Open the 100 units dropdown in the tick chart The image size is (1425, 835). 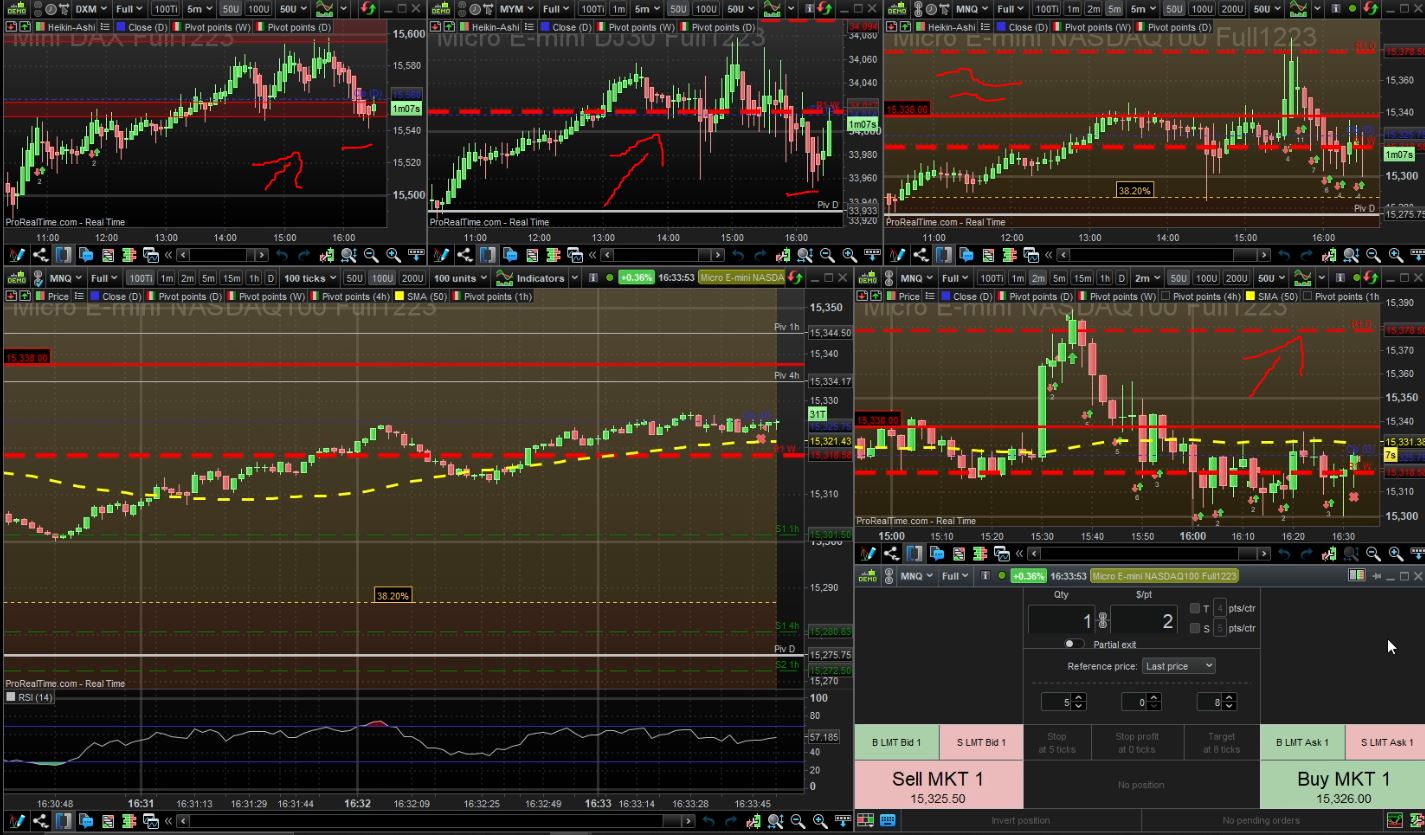click(460, 278)
